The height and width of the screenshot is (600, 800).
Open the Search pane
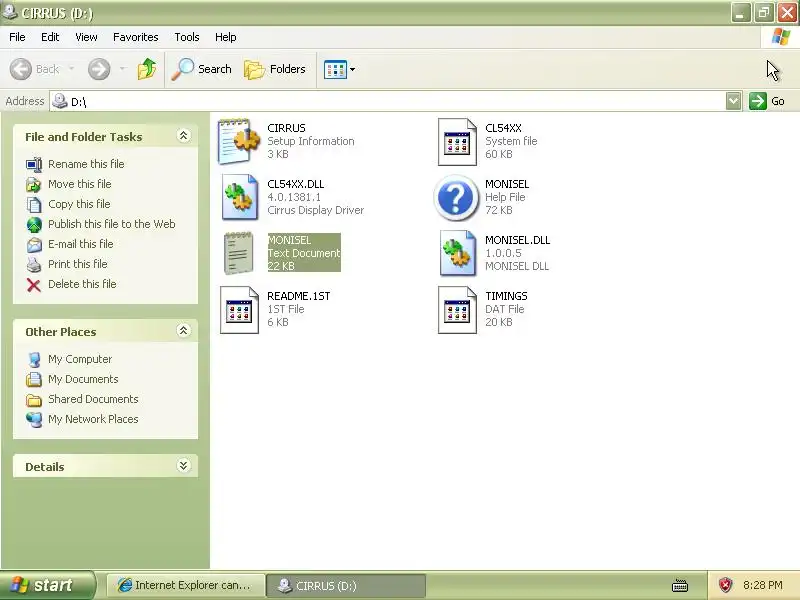point(202,69)
